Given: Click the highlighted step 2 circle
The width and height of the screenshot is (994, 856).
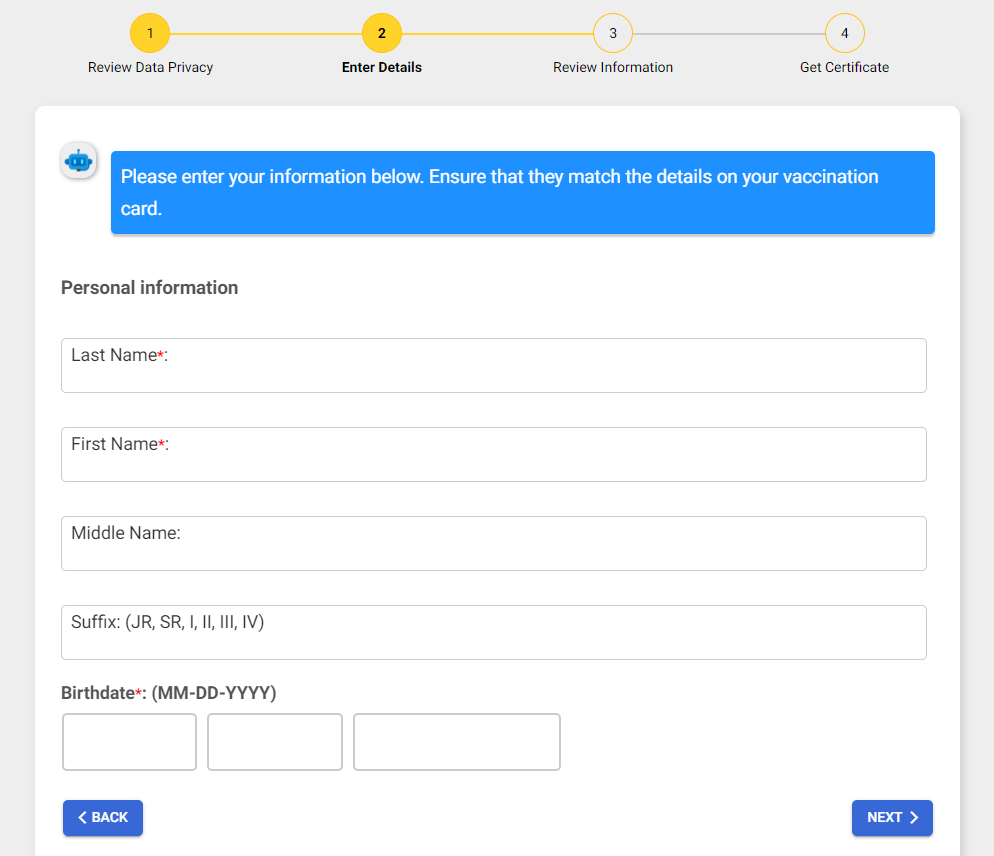Looking at the screenshot, I should click(x=381, y=33).
